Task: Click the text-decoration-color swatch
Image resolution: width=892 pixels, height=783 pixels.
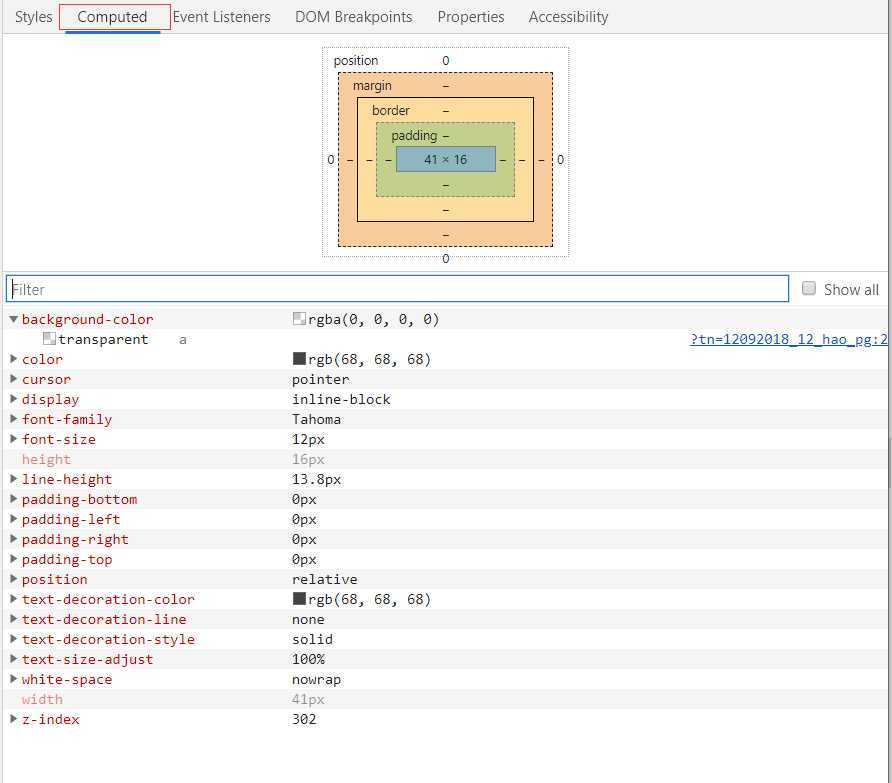Action: coord(299,599)
